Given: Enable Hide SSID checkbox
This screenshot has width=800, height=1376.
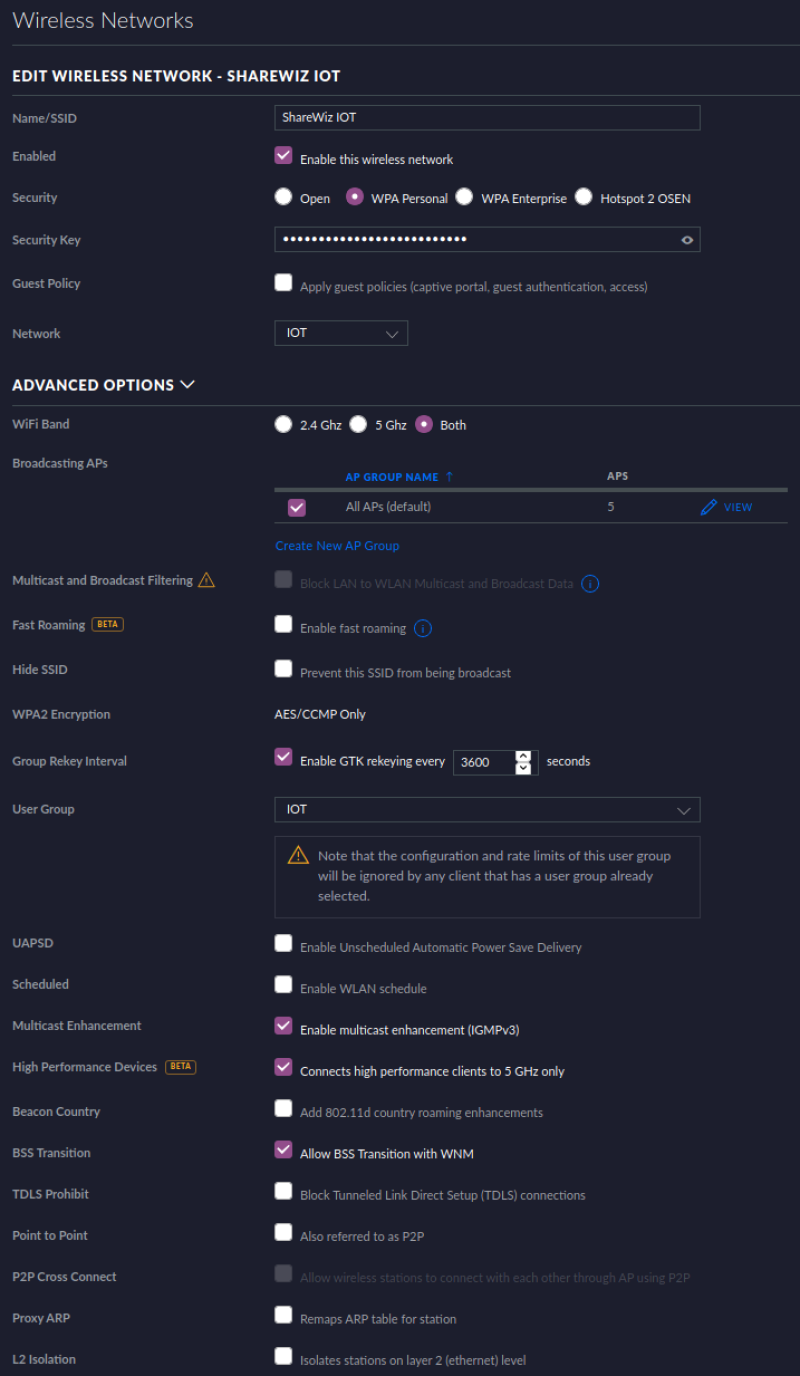Looking at the screenshot, I should 283,669.
